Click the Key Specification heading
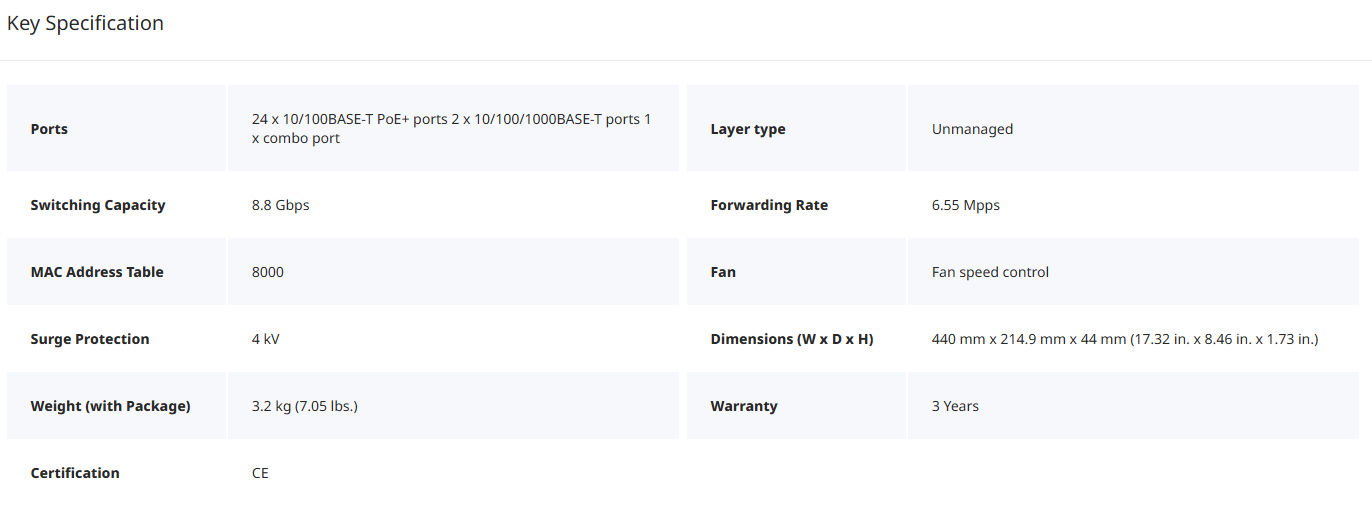 pyautogui.click(x=85, y=23)
